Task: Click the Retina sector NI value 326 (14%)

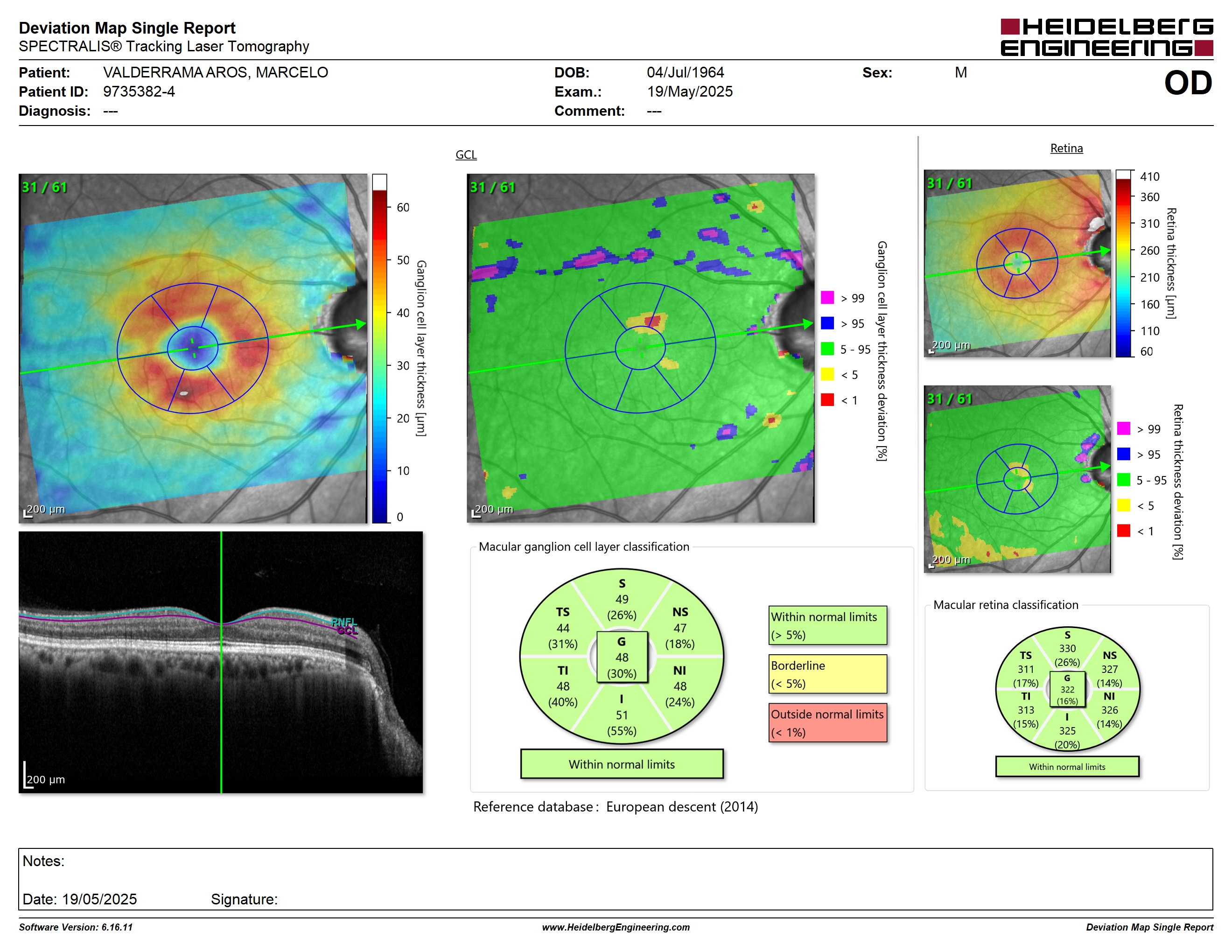Action: tap(1109, 717)
